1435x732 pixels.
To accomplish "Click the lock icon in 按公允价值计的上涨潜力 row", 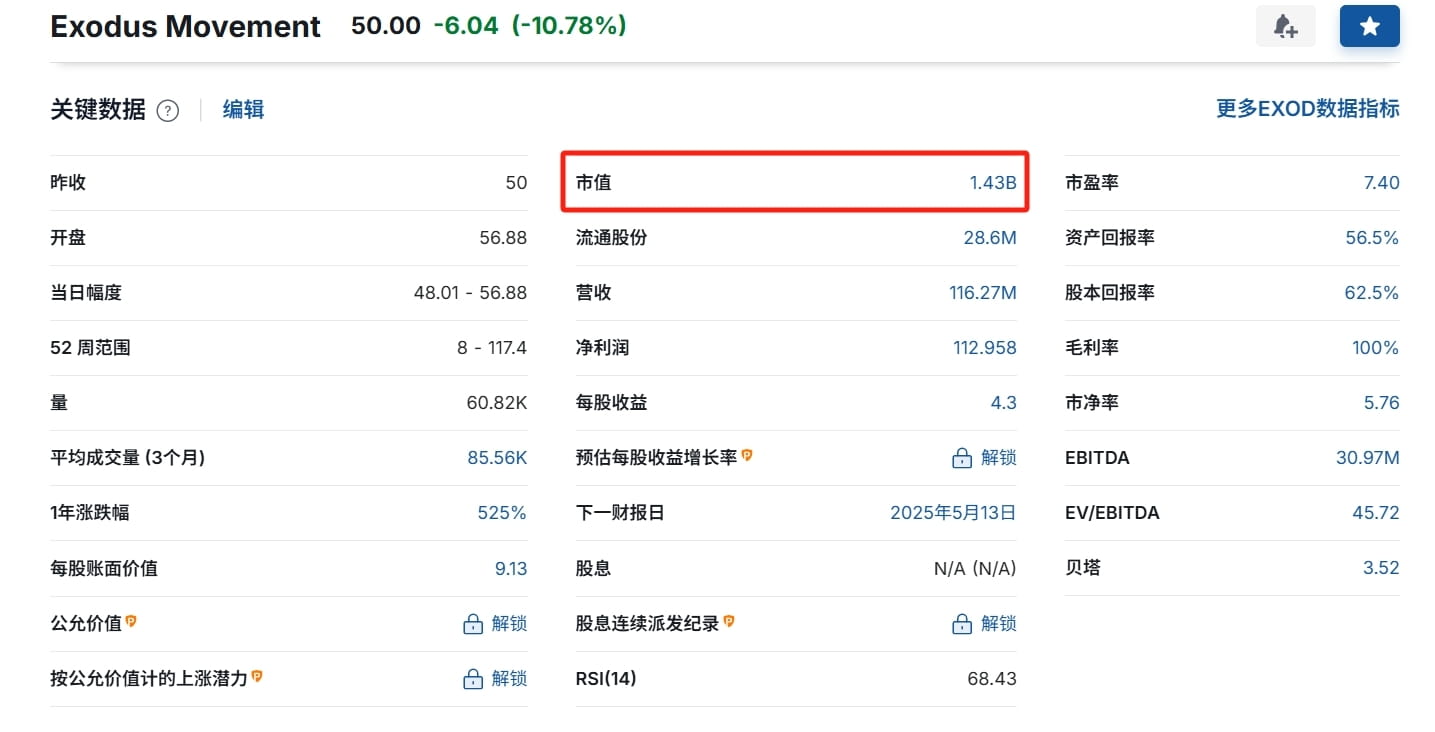I will pyautogui.click(x=473, y=679).
